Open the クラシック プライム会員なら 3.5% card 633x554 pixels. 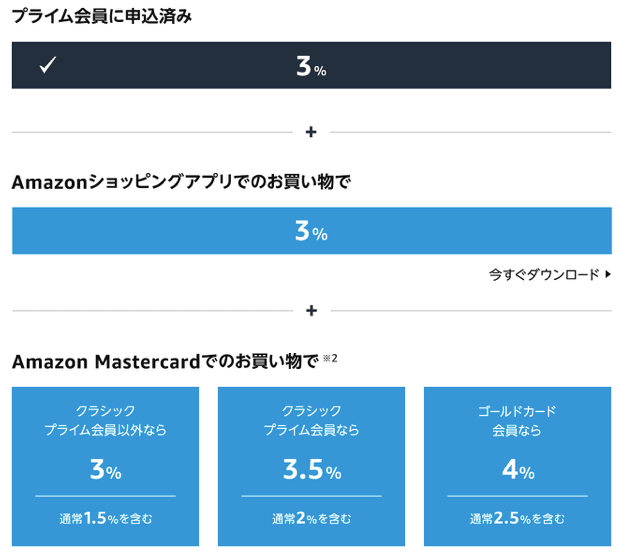(311, 466)
